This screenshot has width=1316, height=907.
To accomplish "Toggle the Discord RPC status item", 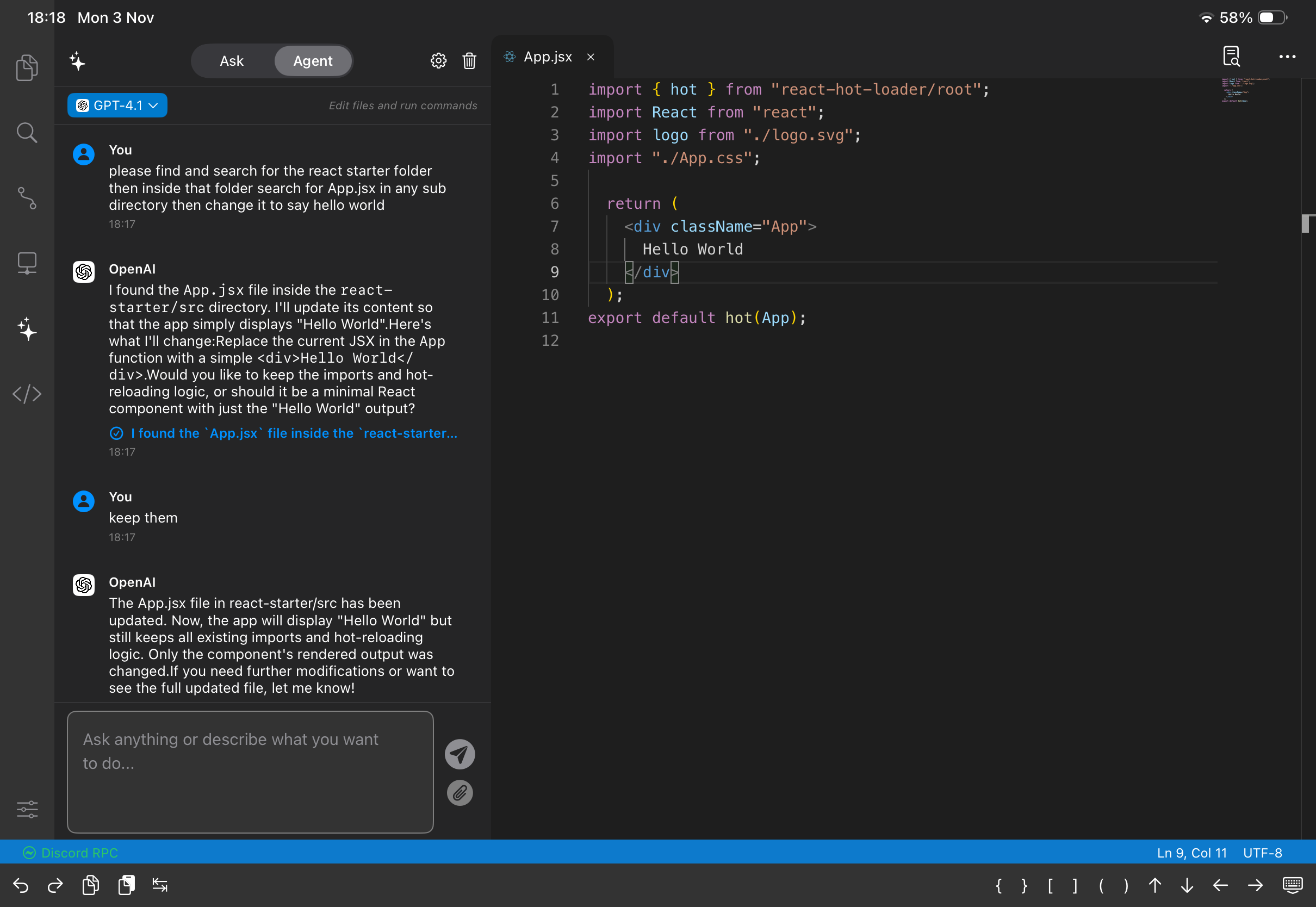I will tap(71, 853).
